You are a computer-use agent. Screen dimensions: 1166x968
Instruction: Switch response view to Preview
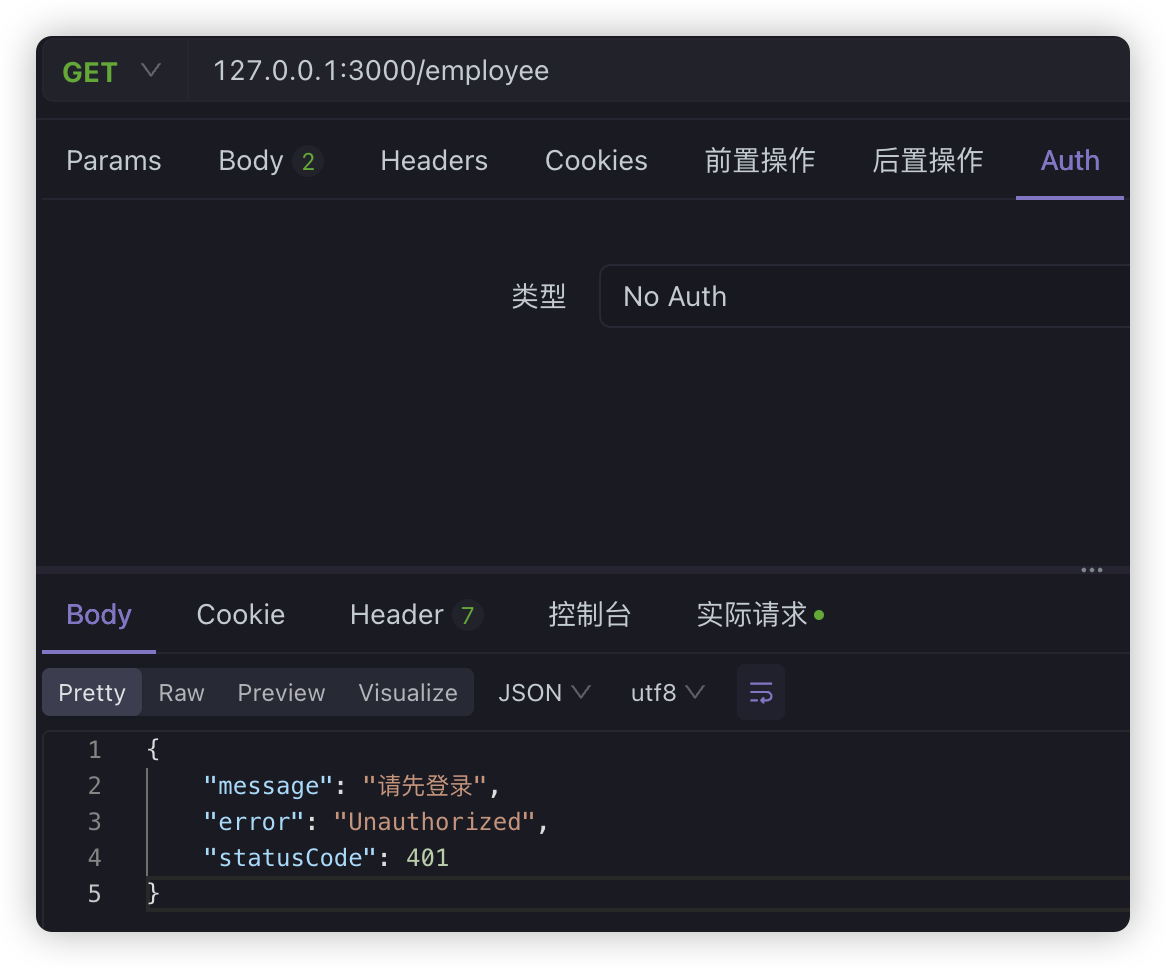(281, 692)
